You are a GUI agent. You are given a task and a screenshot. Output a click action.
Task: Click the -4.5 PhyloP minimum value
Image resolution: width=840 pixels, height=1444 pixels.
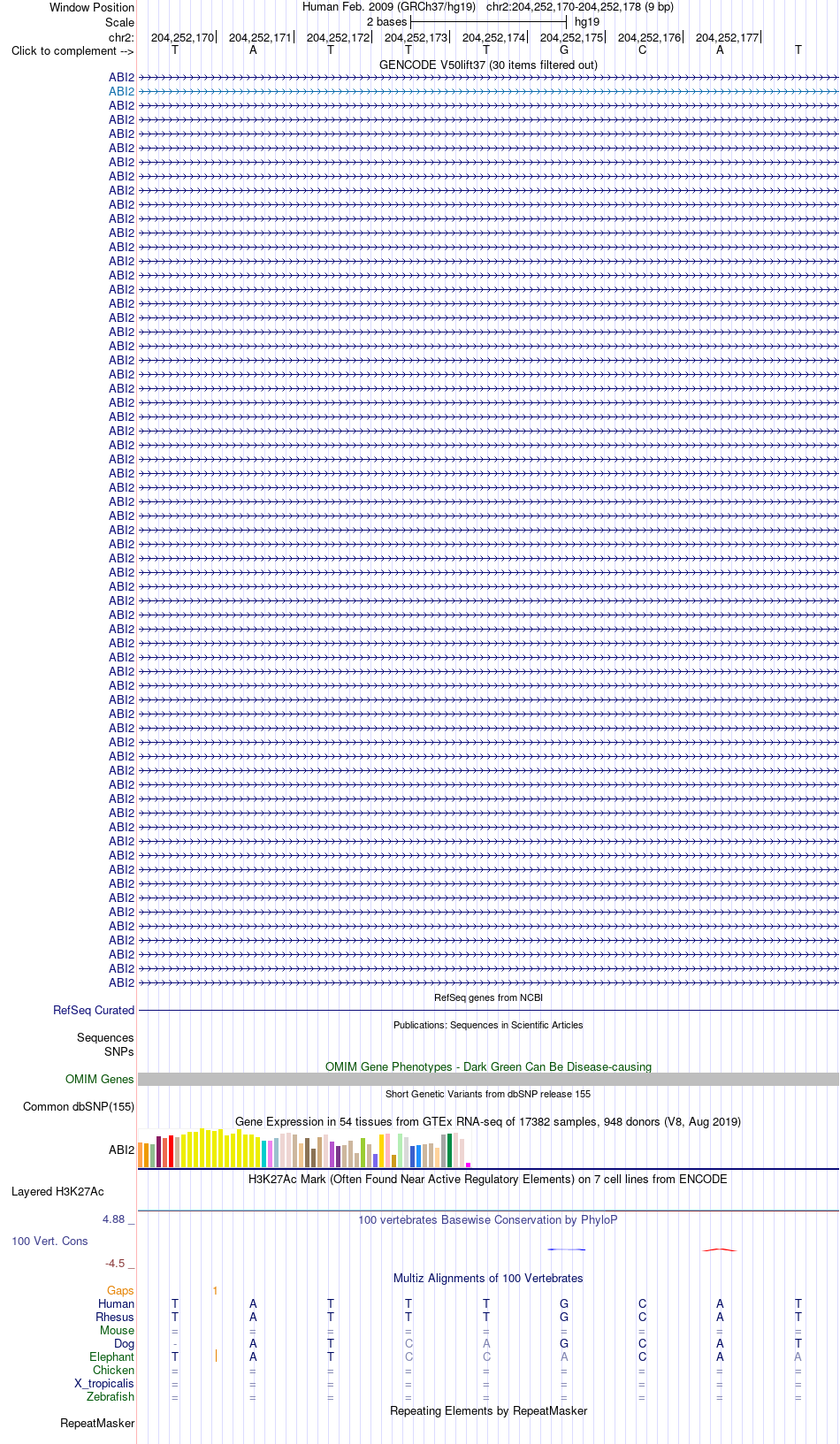tap(115, 1263)
